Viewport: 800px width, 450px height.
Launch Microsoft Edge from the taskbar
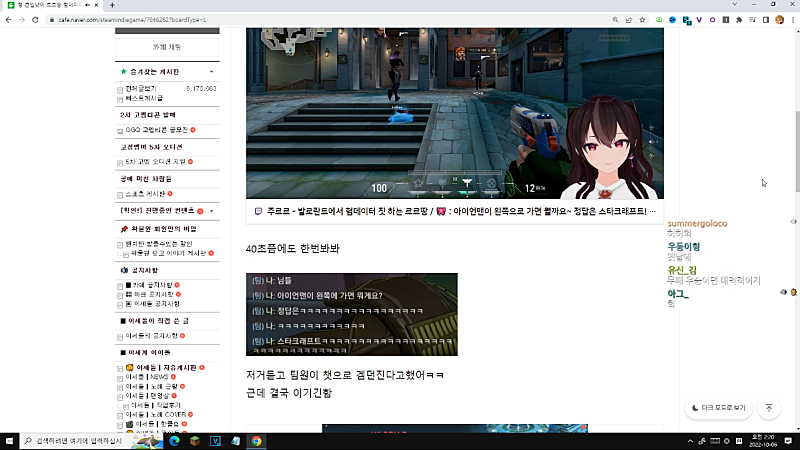(x=174, y=441)
